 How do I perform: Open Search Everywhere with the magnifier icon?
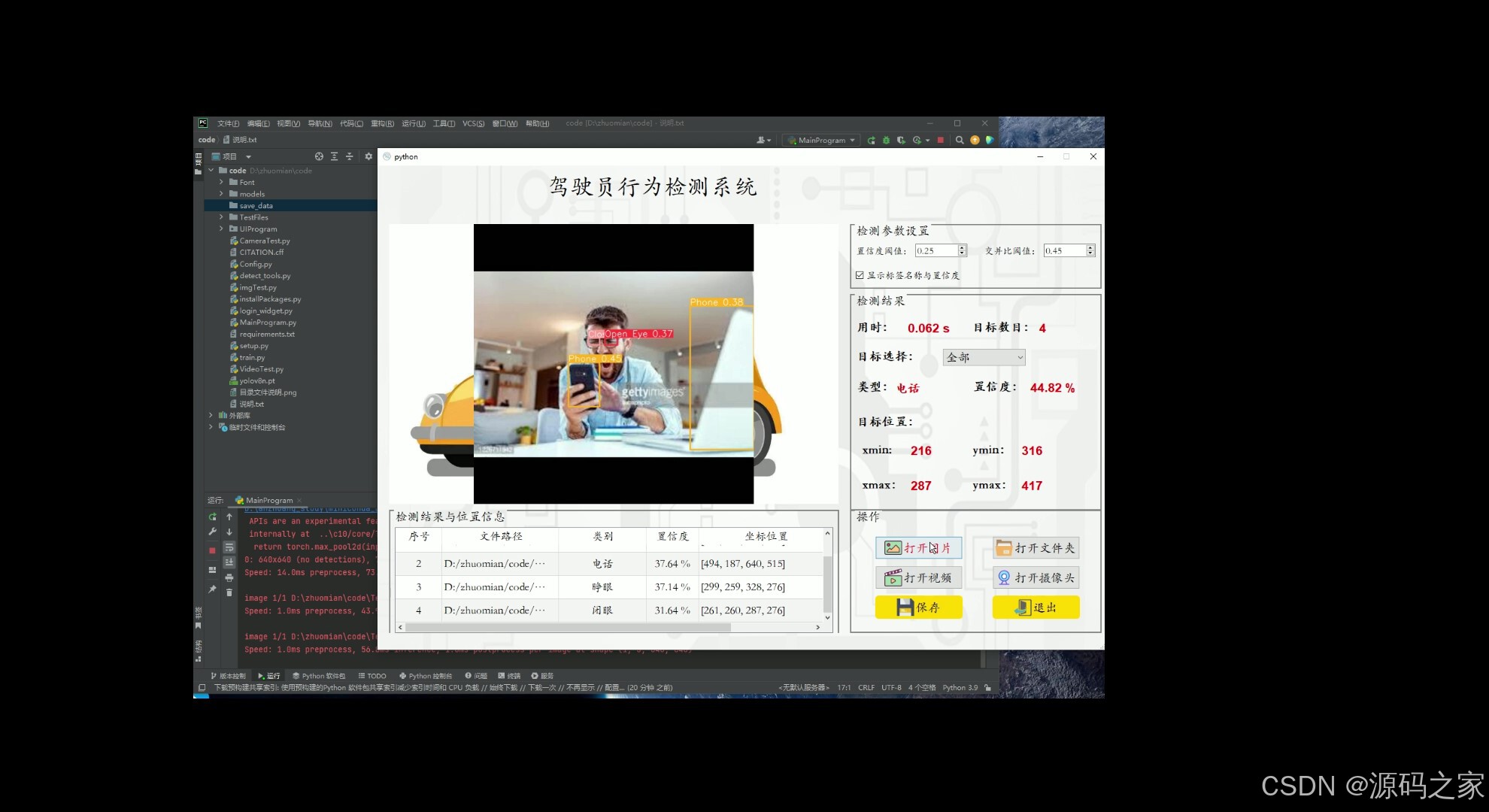(960, 141)
